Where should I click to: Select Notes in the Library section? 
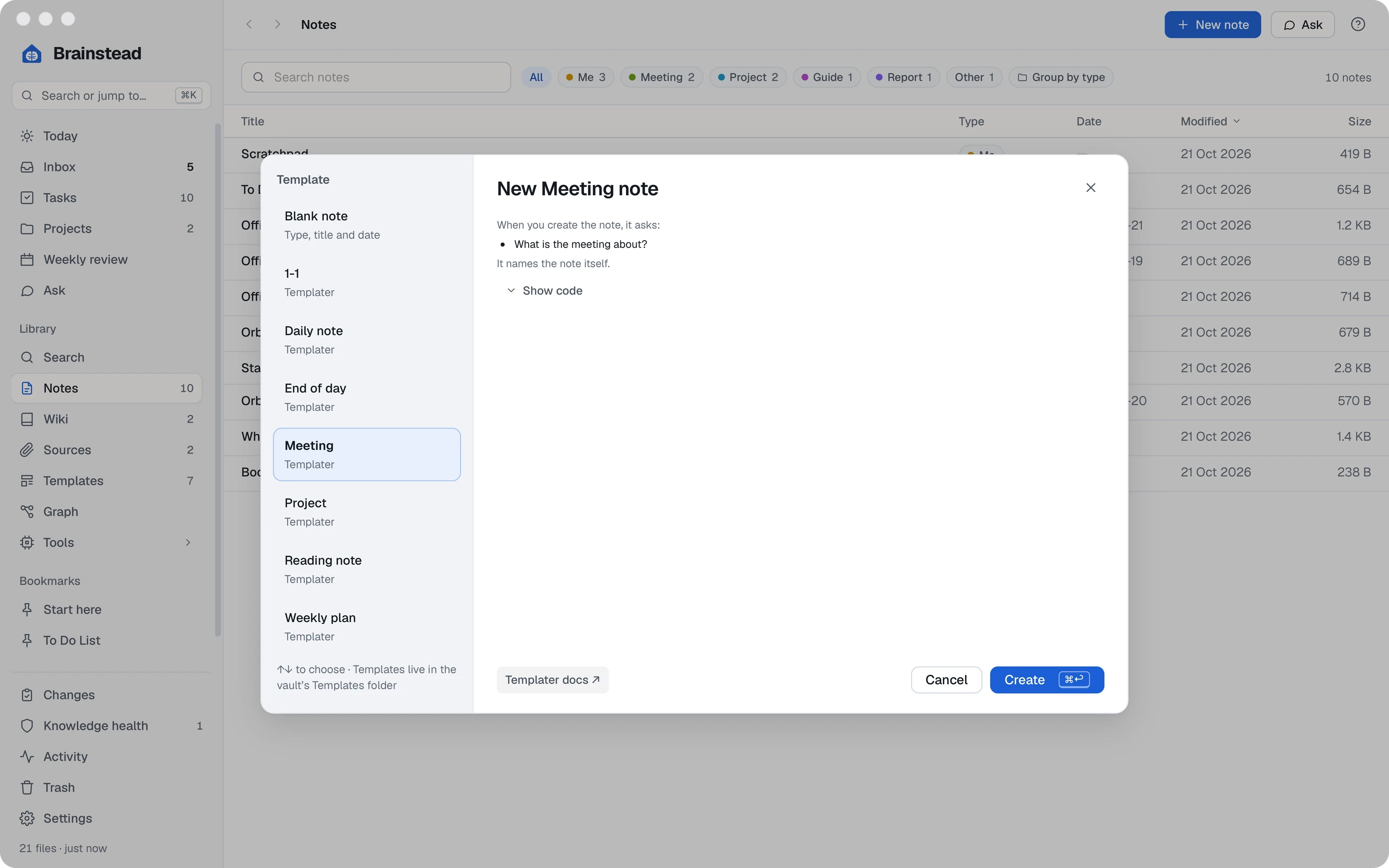coord(106,388)
